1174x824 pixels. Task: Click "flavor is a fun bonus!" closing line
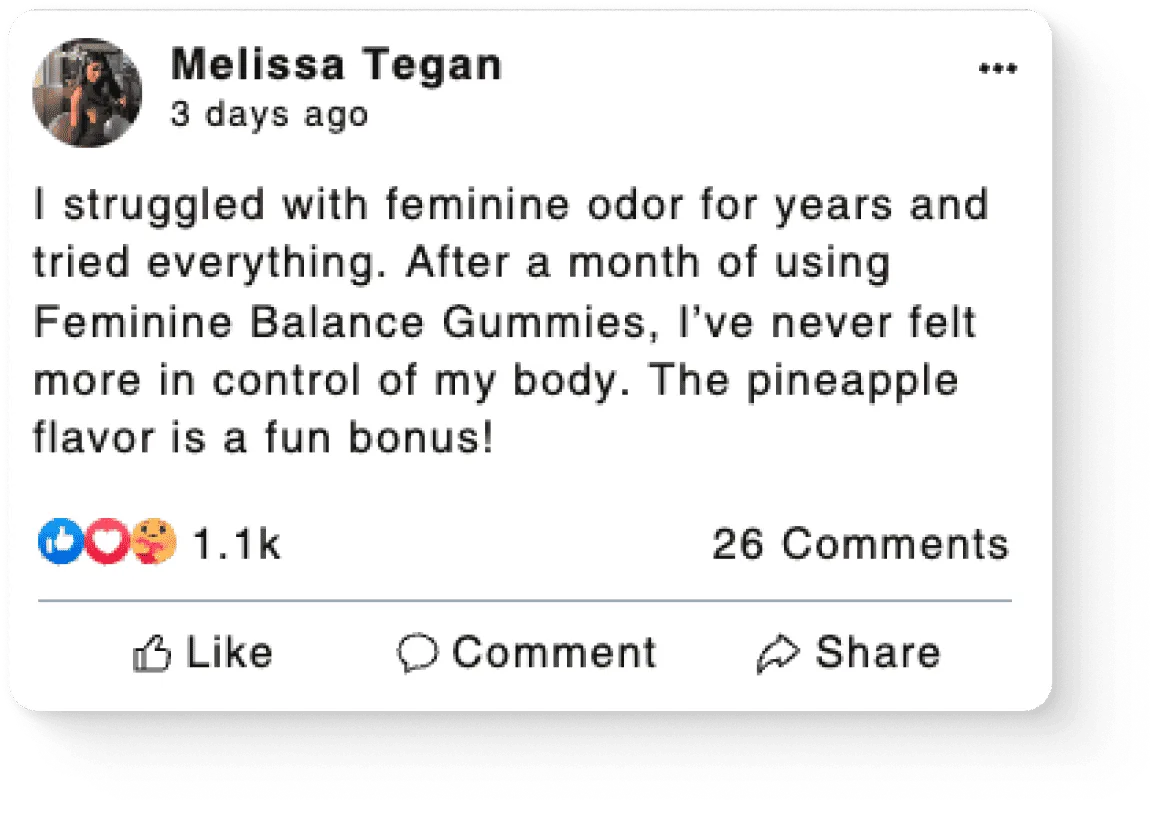tap(264, 439)
